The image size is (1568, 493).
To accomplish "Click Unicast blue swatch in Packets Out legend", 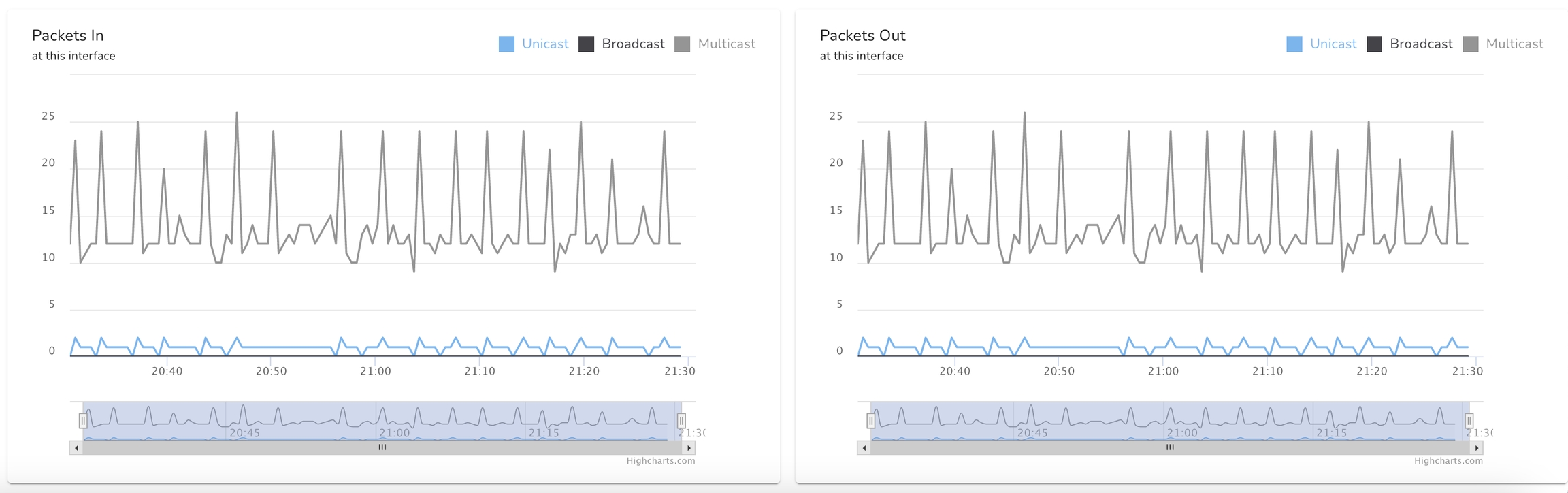I will pyautogui.click(x=1294, y=44).
